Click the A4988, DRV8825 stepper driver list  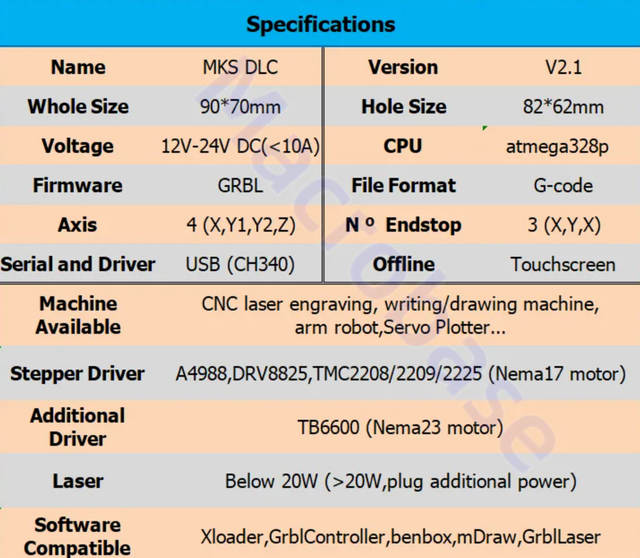tap(400, 375)
